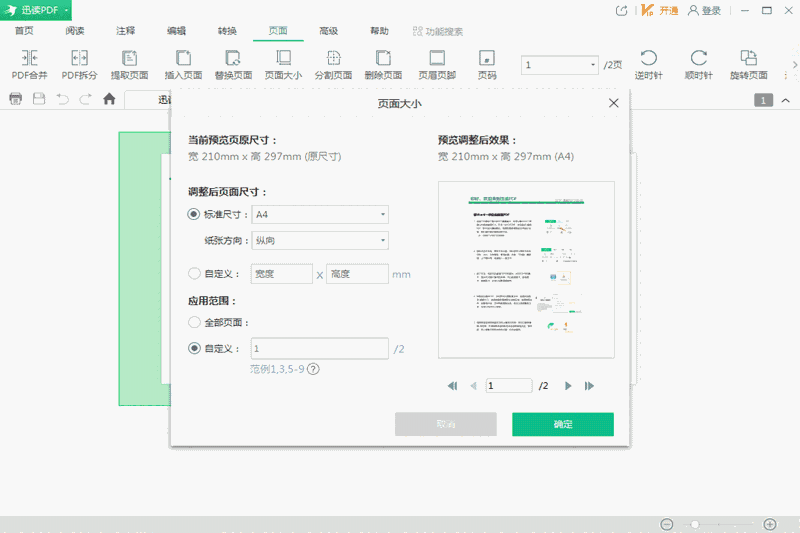Click the 确定 confirm button
The height and width of the screenshot is (533, 800).
(563, 424)
